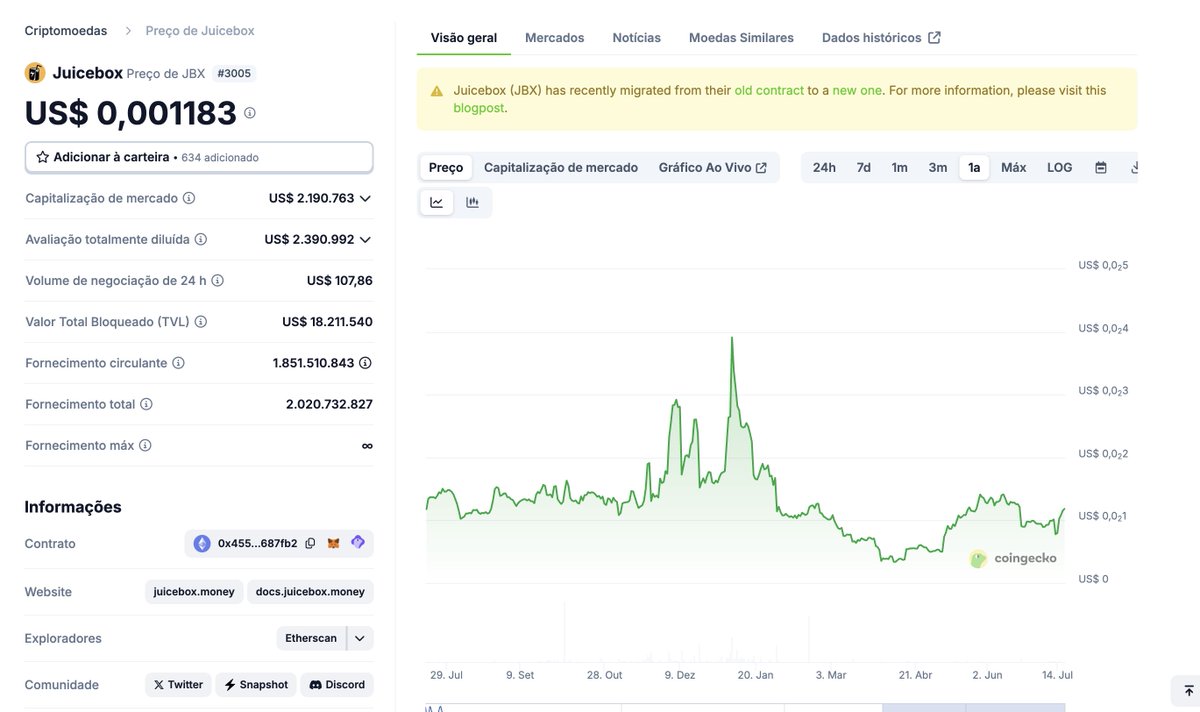Screen dimensions: 1200x712
Task: Switch chart to Preço view
Action: pos(446,168)
